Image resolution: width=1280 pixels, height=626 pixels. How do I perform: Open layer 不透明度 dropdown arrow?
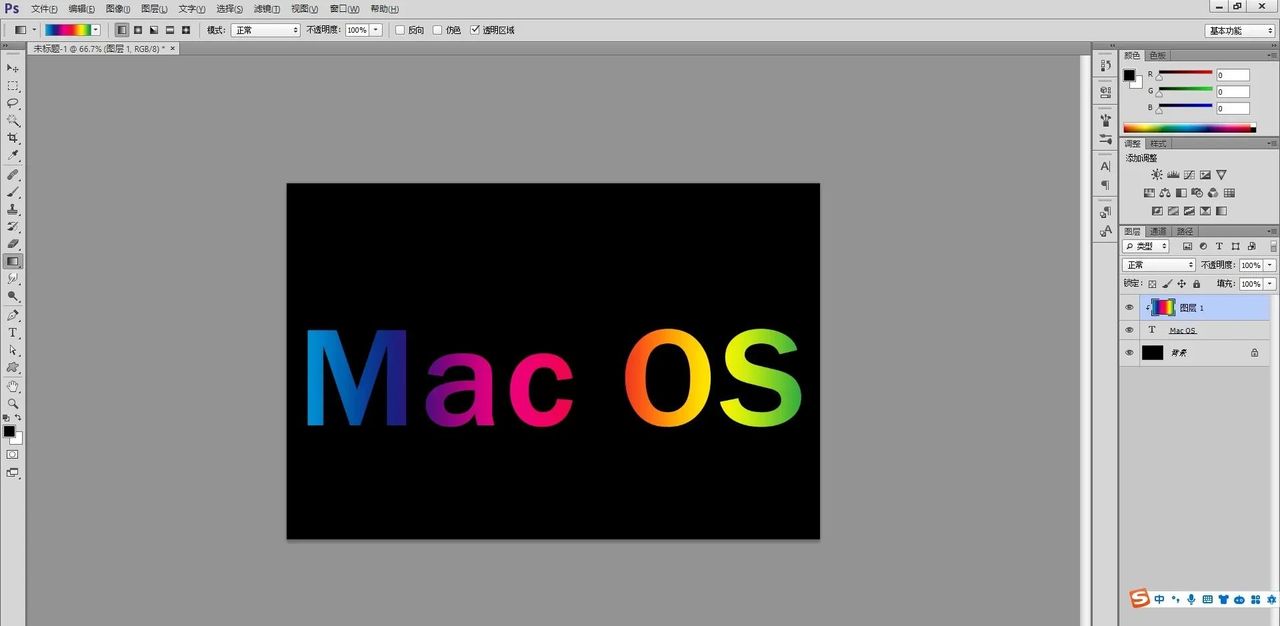pos(1270,265)
